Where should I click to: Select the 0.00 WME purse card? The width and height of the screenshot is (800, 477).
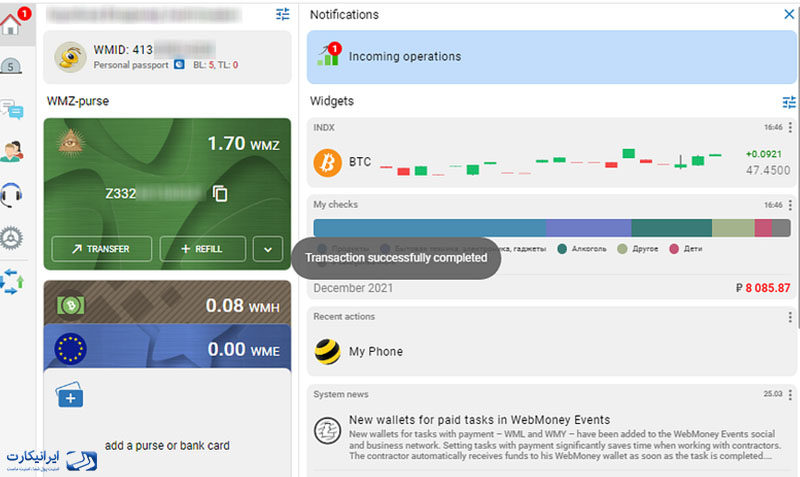[167, 347]
